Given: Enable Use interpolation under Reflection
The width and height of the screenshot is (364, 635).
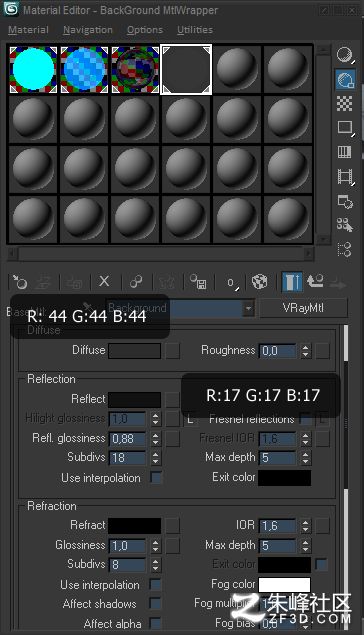Looking at the screenshot, I should click(156, 477).
